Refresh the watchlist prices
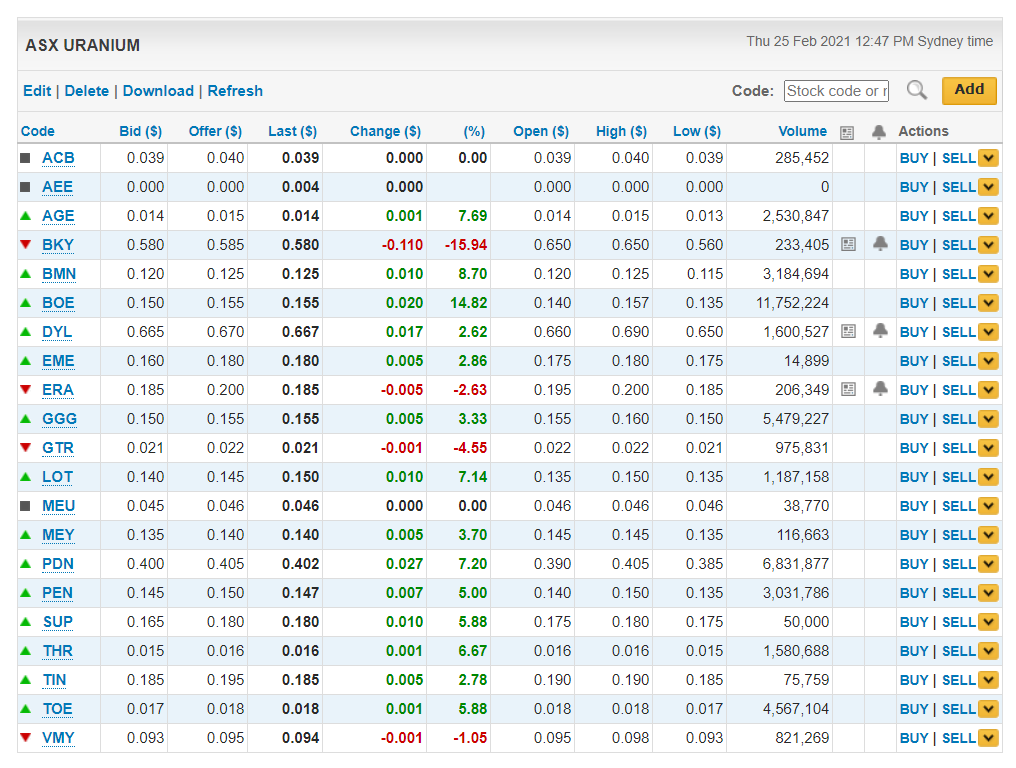 point(235,91)
